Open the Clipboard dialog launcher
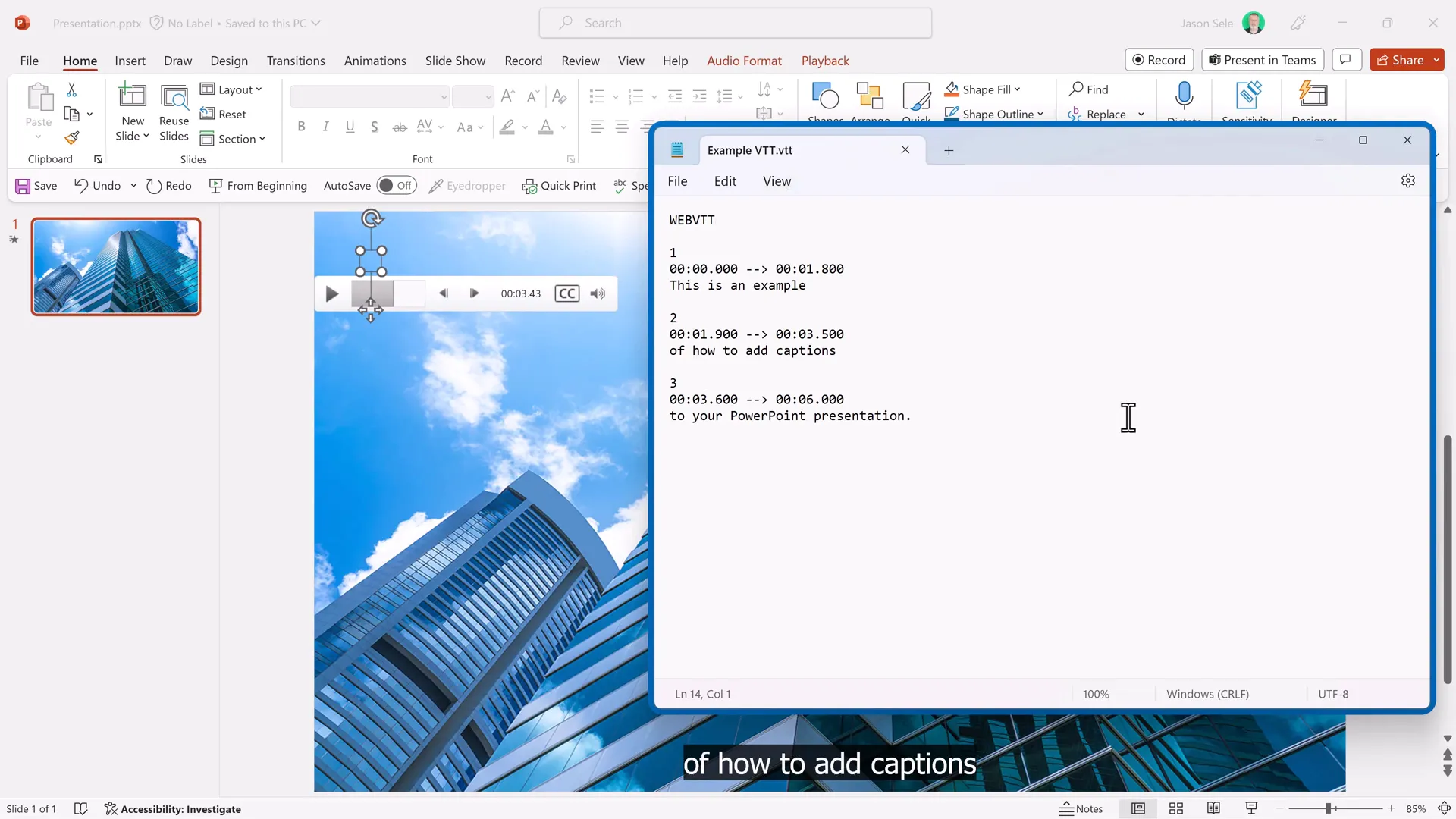The height and width of the screenshot is (819, 1456). coord(98,159)
